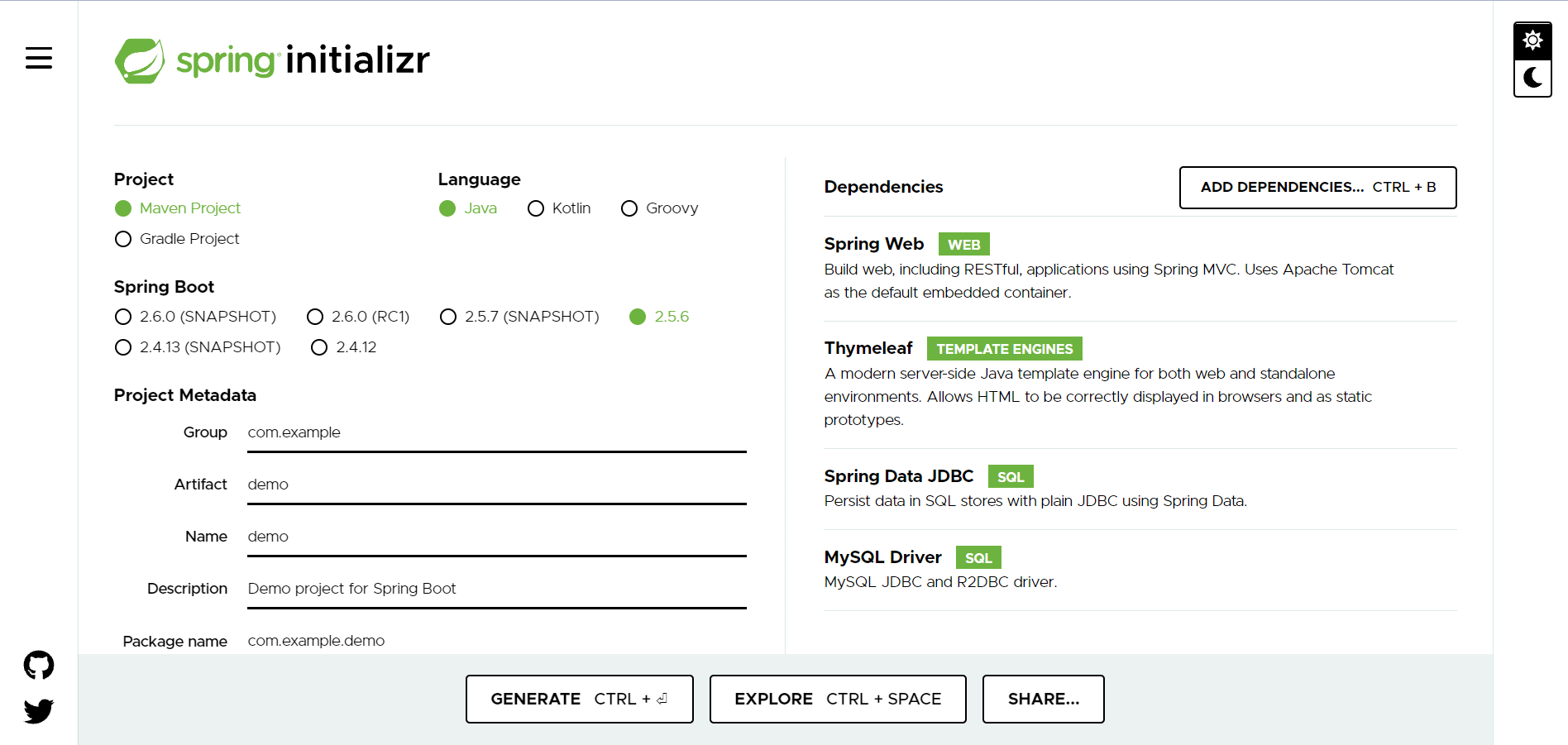Click the Language heading
The image size is (1568, 745).
pyautogui.click(x=480, y=179)
